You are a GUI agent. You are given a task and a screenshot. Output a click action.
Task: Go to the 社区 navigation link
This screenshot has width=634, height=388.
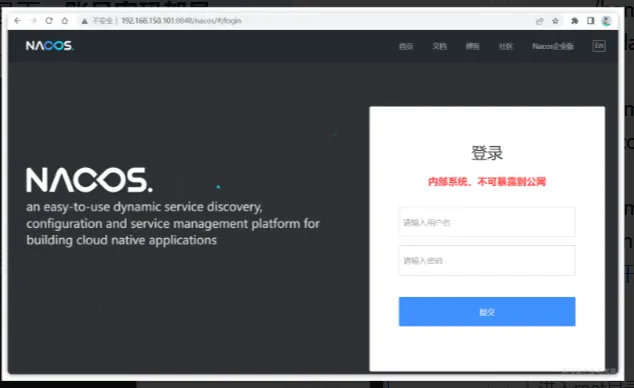505,46
